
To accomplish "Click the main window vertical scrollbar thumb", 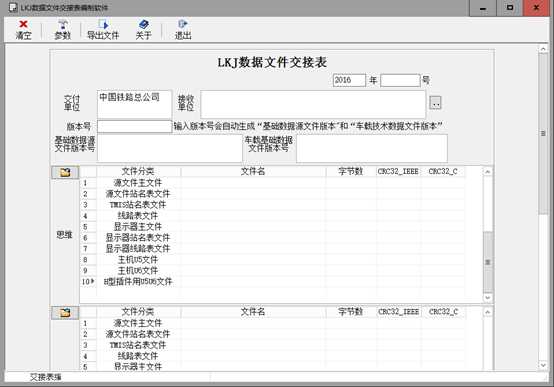I will [x=543, y=134].
